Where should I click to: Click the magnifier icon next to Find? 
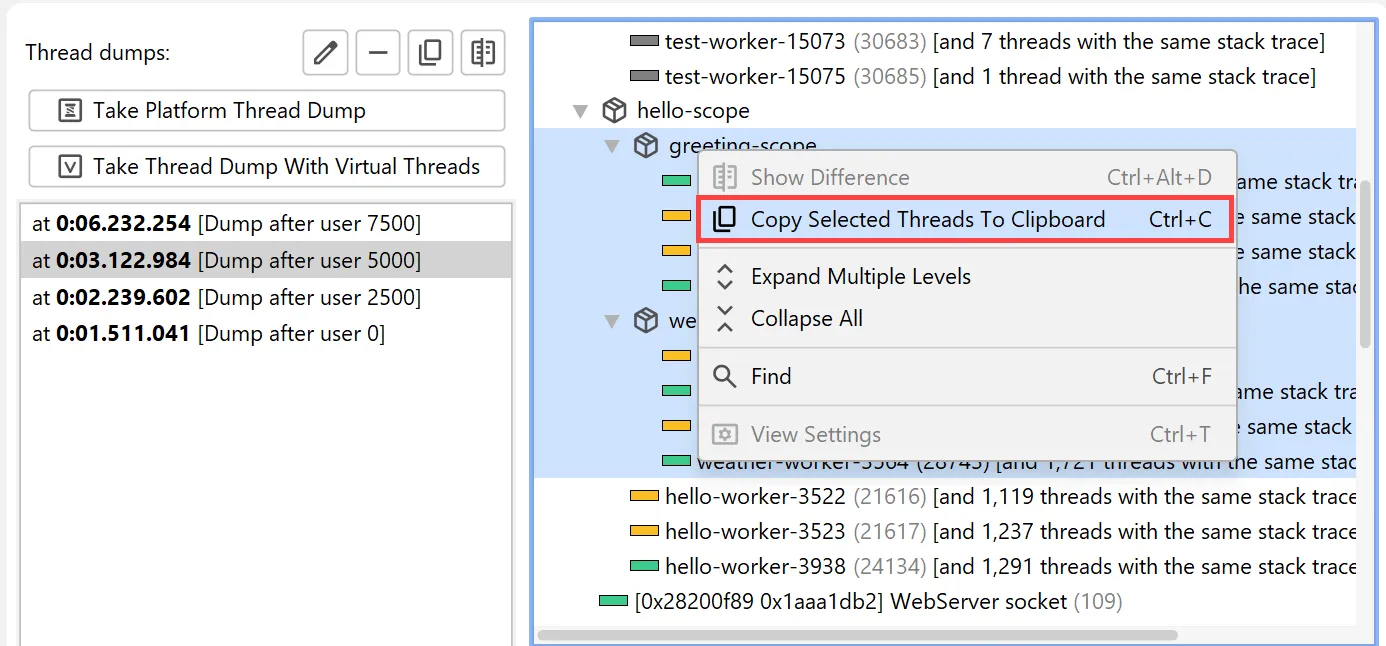click(725, 377)
